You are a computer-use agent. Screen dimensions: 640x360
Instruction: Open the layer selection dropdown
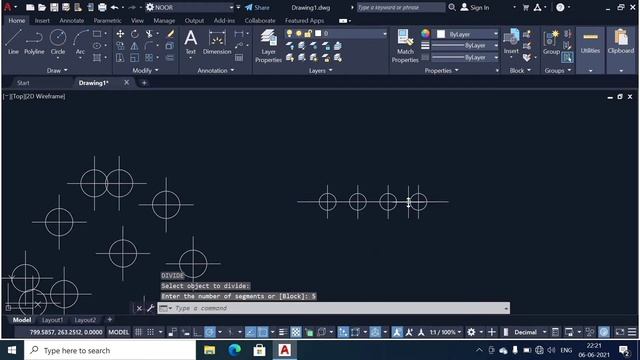(x=384, y=33)
